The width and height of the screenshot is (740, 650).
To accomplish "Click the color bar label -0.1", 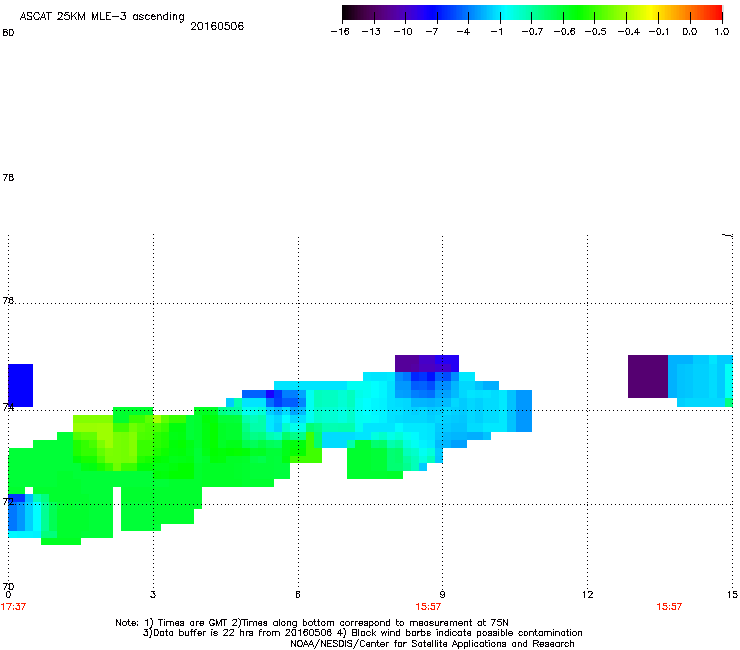I will pyautogui.click(x=659, y=32).
